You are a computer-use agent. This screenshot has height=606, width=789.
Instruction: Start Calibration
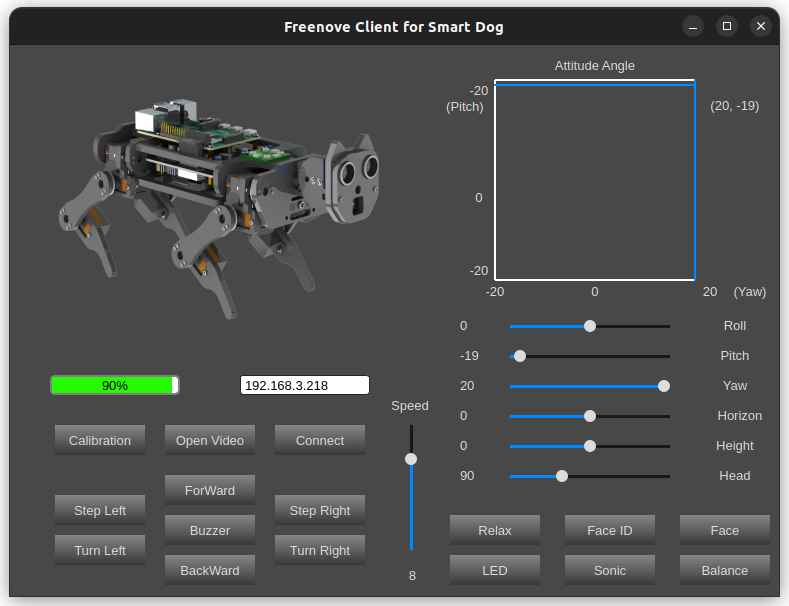[100, 440]
